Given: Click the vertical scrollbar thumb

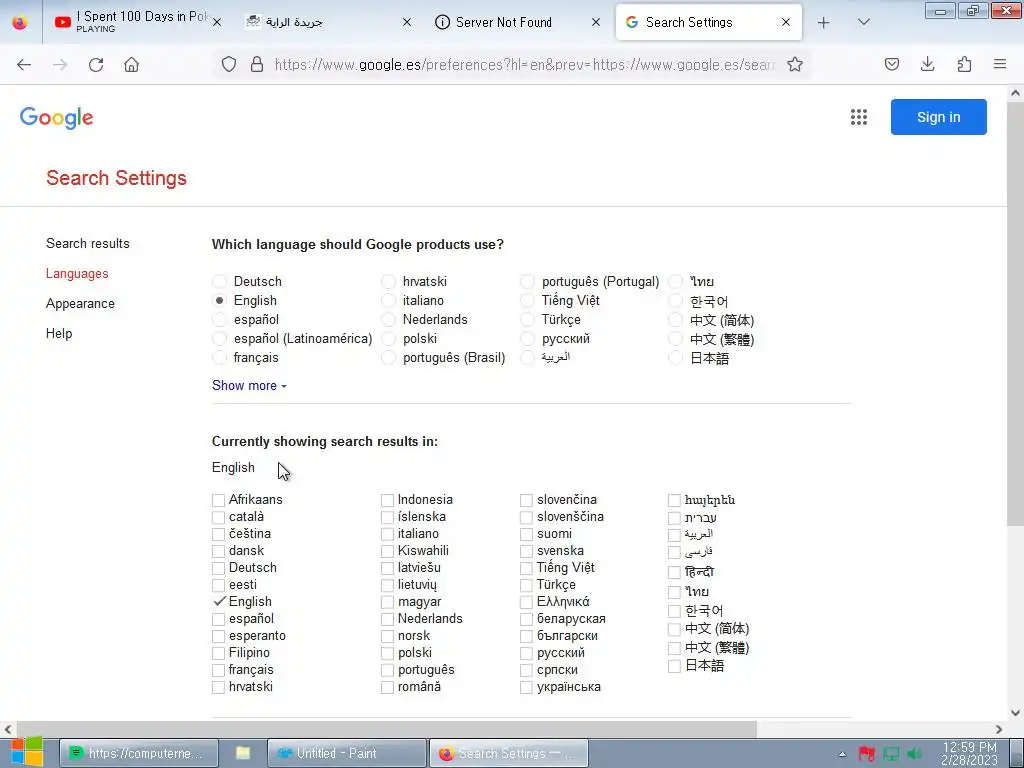Looking at the screenshot, I should (x=1015, y=315).
